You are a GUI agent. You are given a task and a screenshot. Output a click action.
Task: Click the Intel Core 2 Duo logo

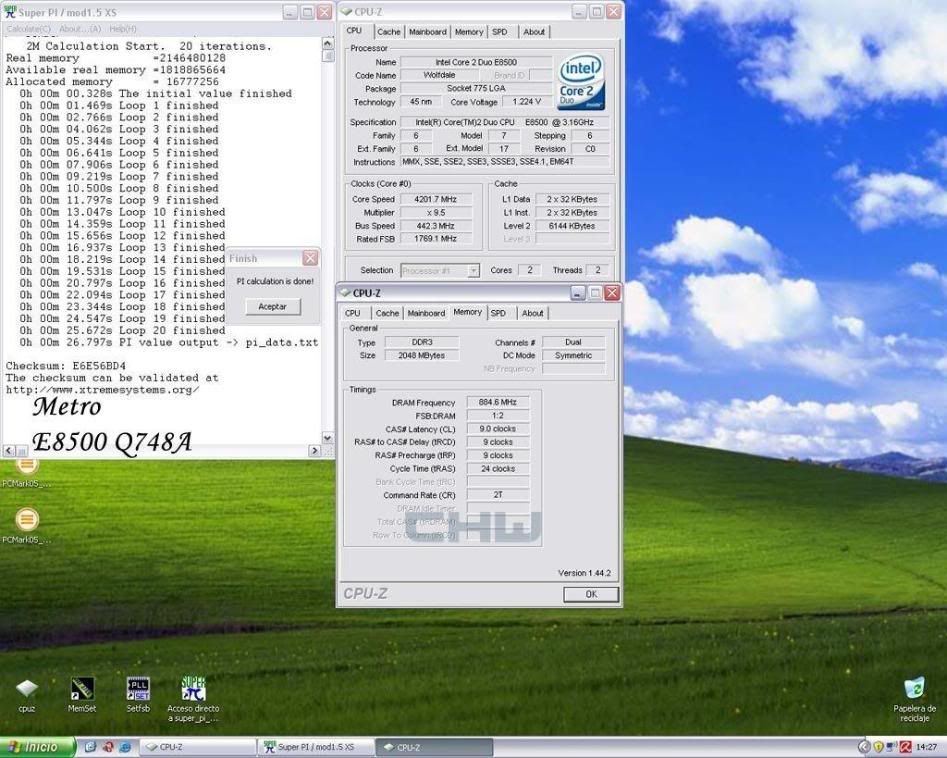pyautogui.click(x=580, y=82)
